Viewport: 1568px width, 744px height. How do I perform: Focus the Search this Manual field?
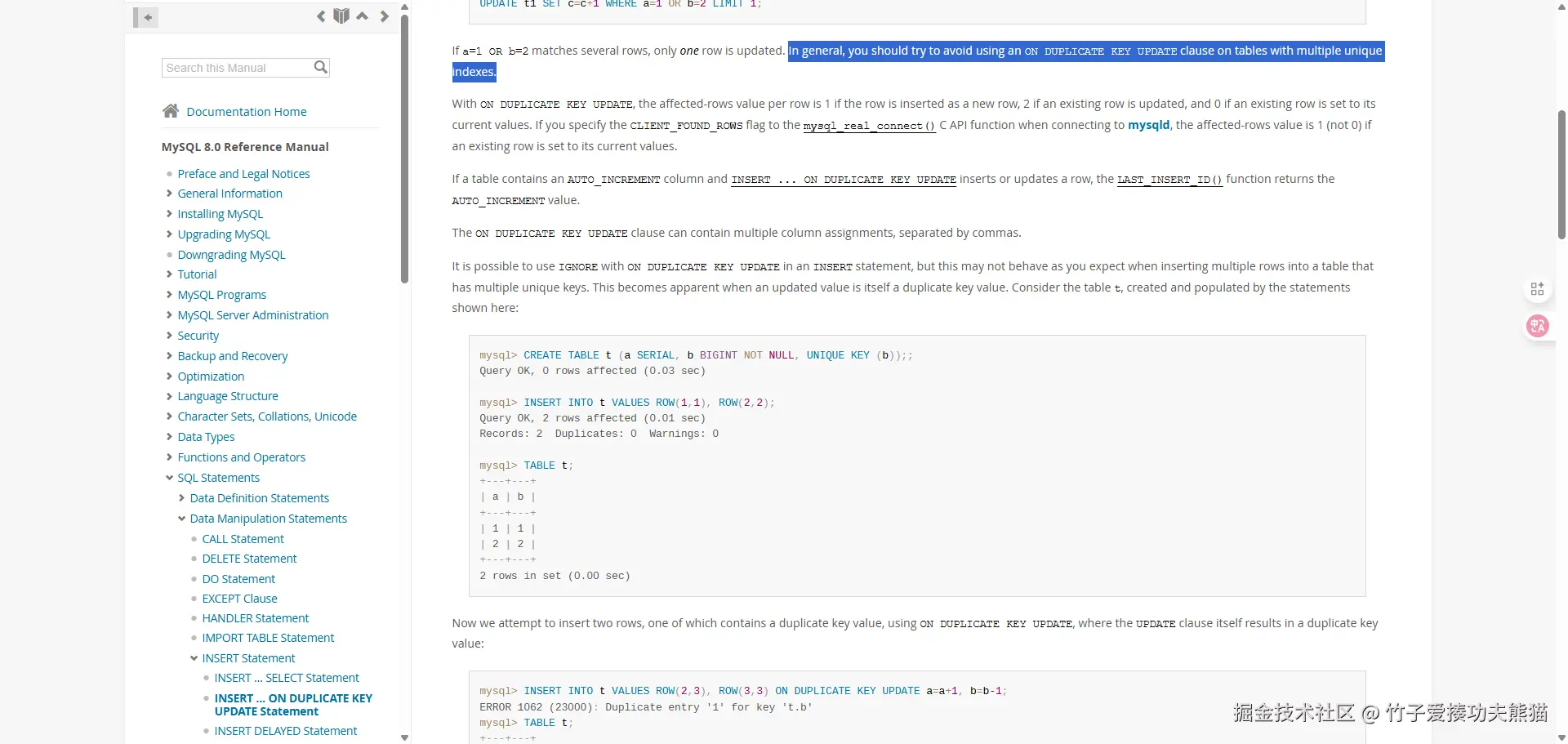[x=238, y=68]
